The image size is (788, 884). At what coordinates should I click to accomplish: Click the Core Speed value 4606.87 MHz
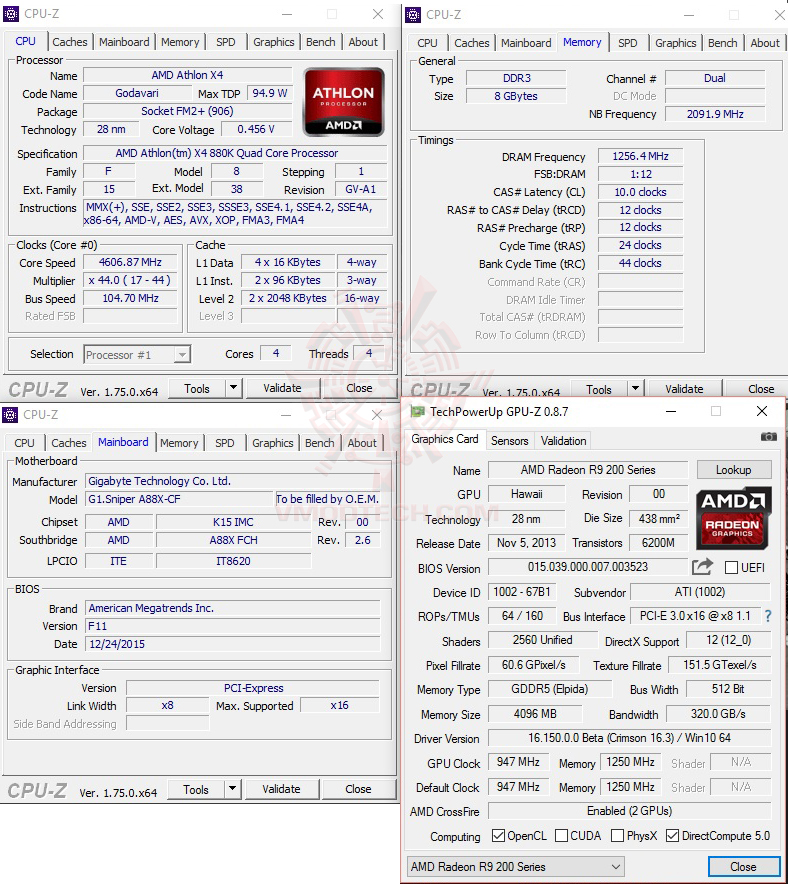pyautogui.click(x=130, y=262)
